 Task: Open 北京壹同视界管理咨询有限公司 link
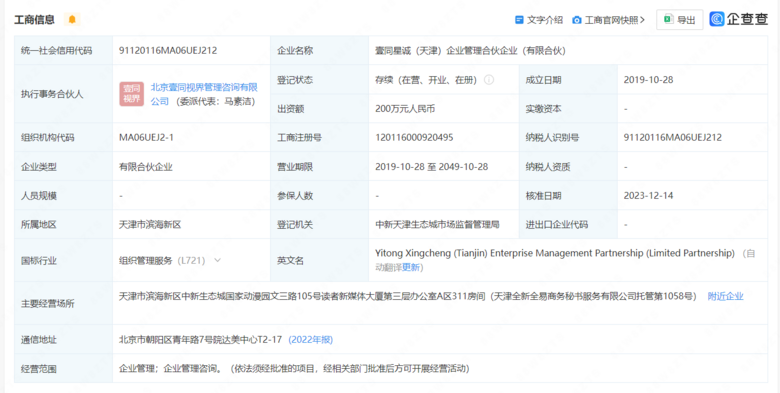point(204,94)
